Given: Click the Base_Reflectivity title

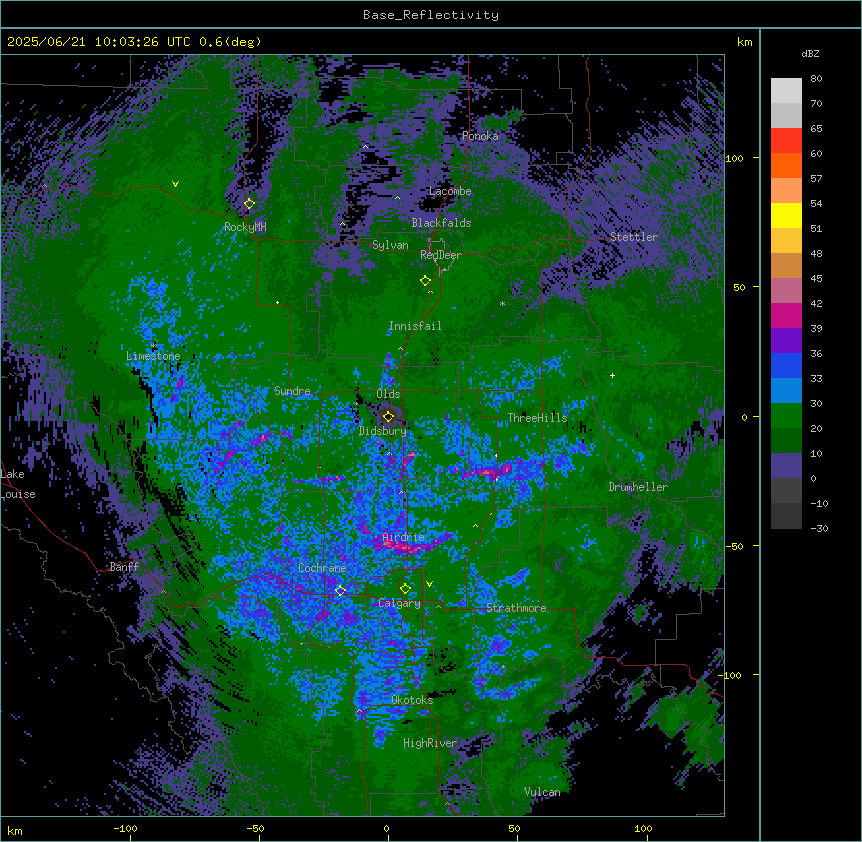Looking at the screenshot, I should pyautogui.click(x=431, y=15).
